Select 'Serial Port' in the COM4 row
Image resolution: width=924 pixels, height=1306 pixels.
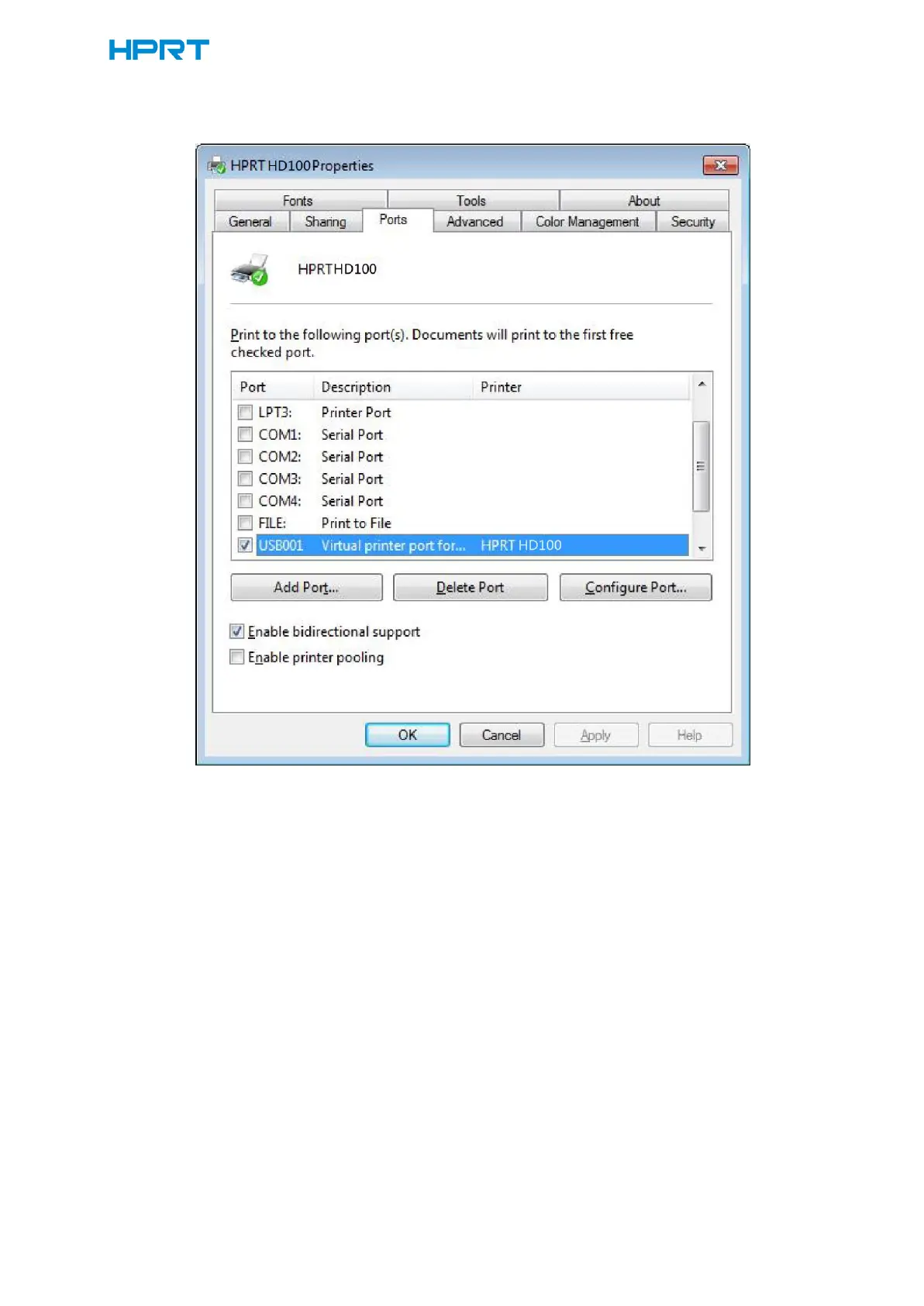pyautogui.click(x=353, y=500)
